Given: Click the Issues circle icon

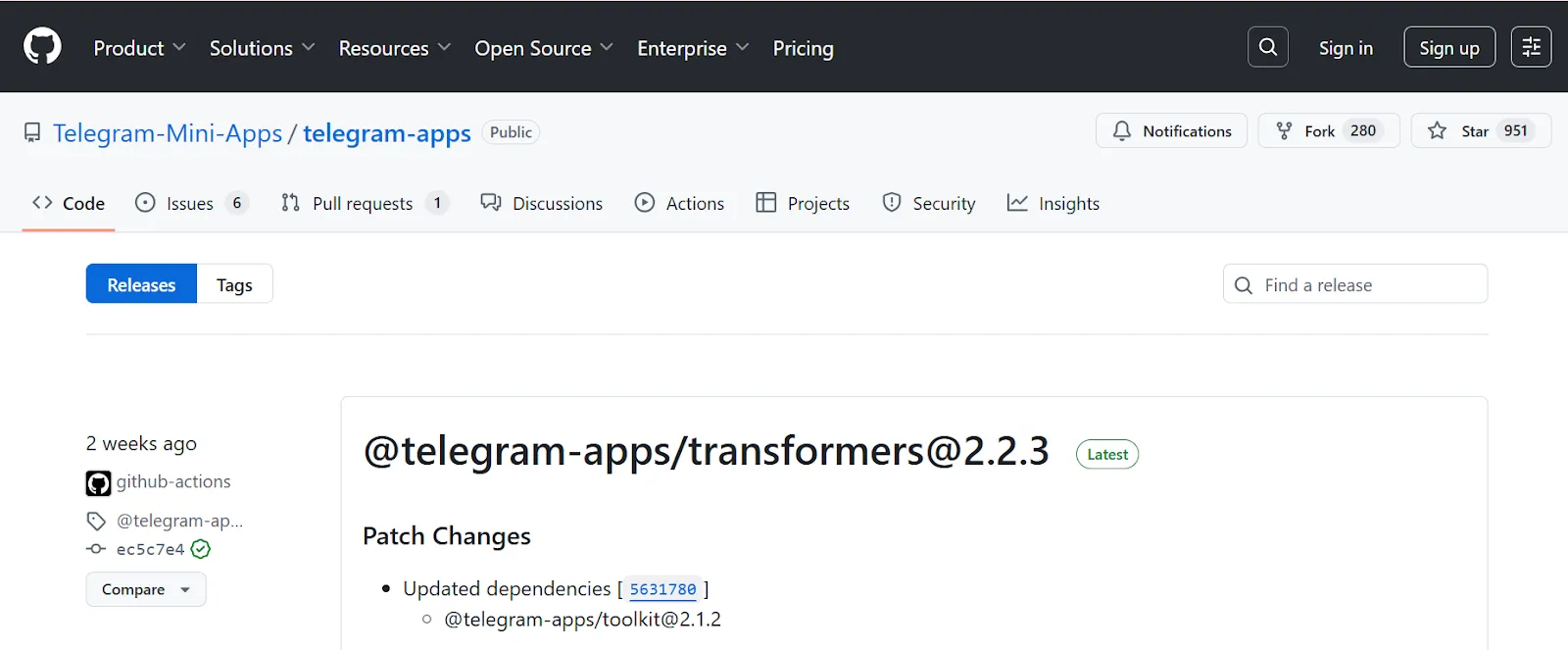Looking at the screenshot, I should click(x=145, y=203).
